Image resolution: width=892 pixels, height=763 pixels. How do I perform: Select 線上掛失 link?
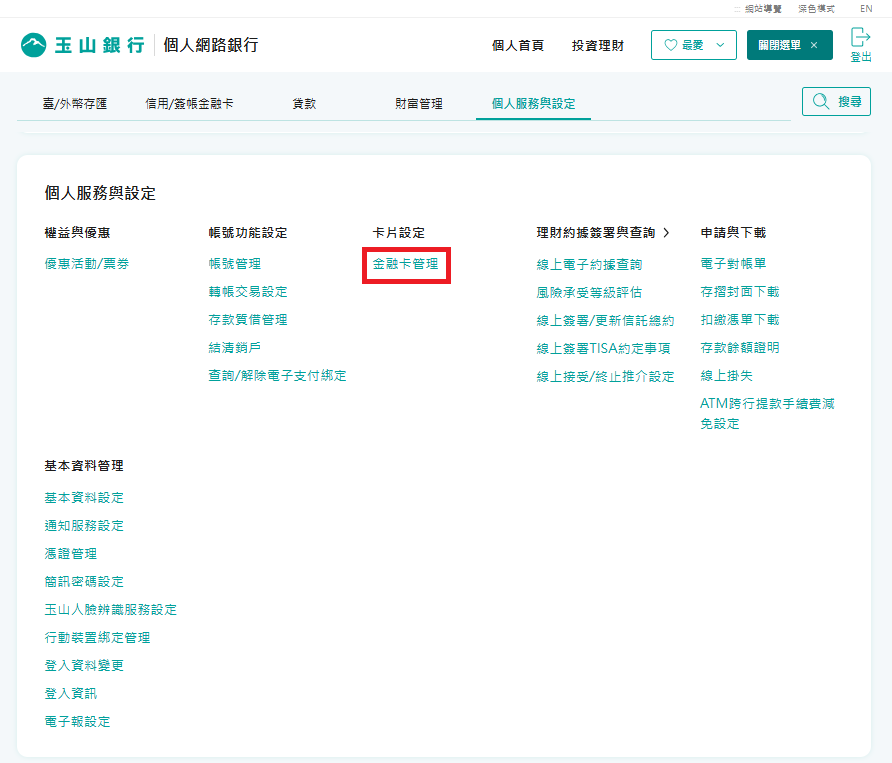[x=726, y=376]
